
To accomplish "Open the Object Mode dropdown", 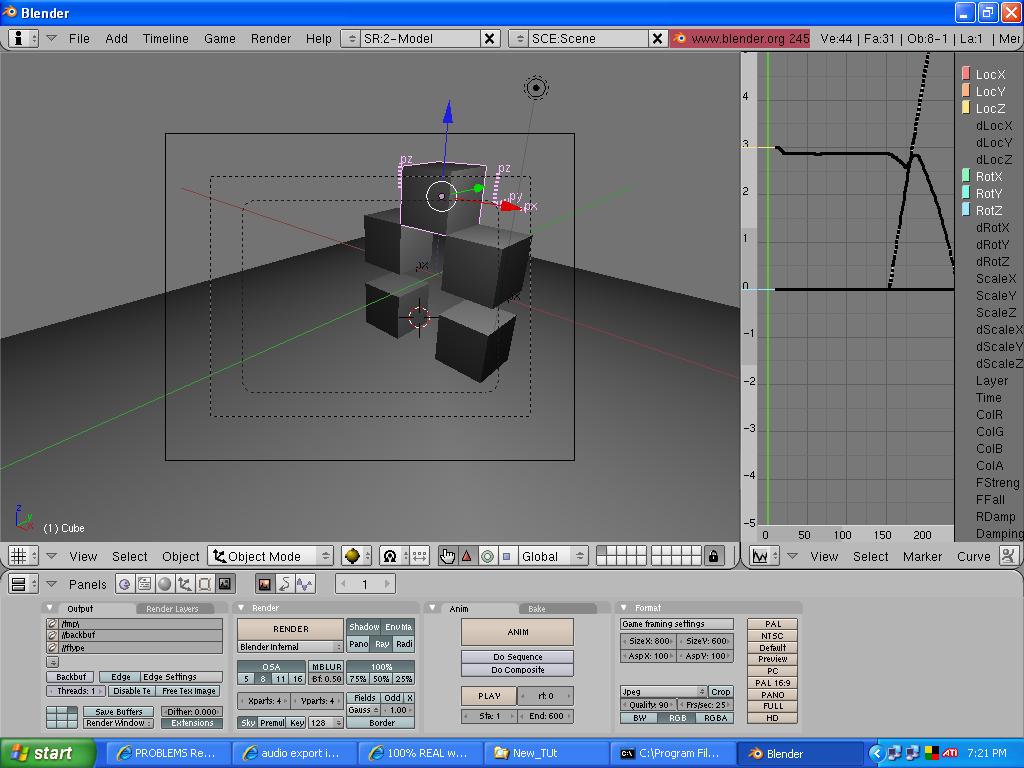I will coord(270,556).
